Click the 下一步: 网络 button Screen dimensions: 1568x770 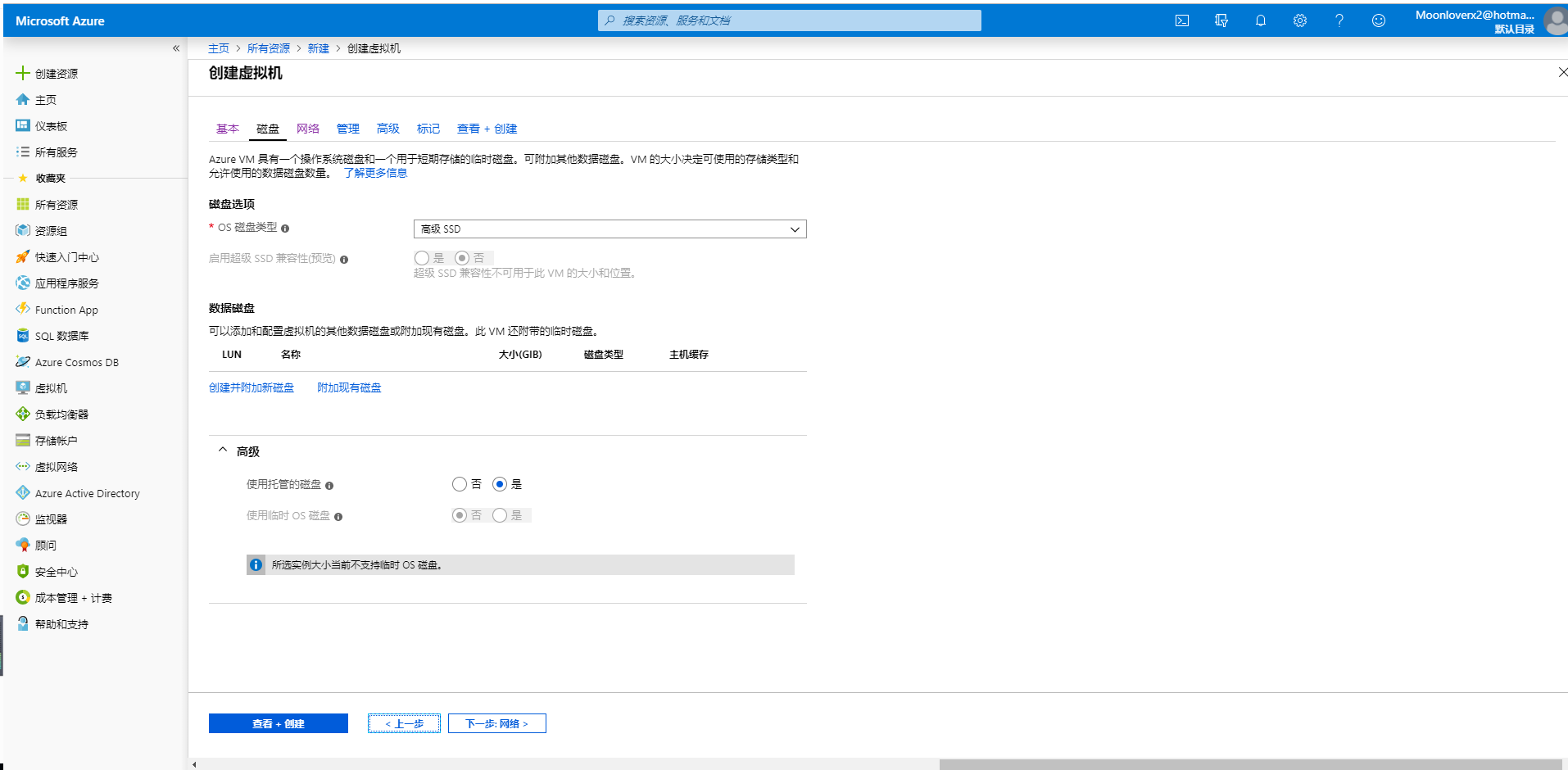point(497,723)
